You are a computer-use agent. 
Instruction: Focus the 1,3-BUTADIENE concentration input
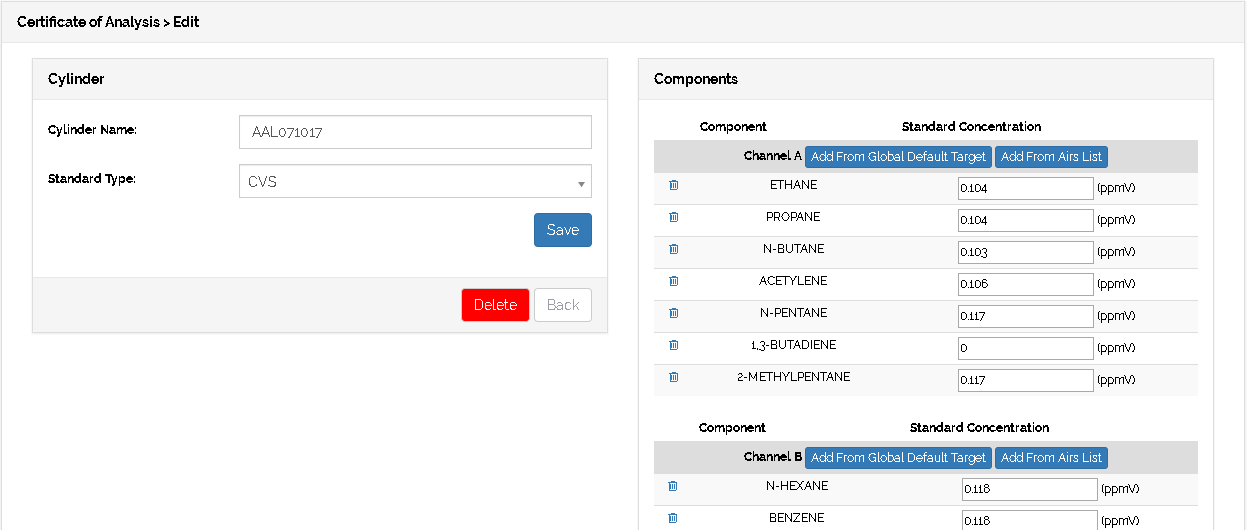[x=1025, y=348]
